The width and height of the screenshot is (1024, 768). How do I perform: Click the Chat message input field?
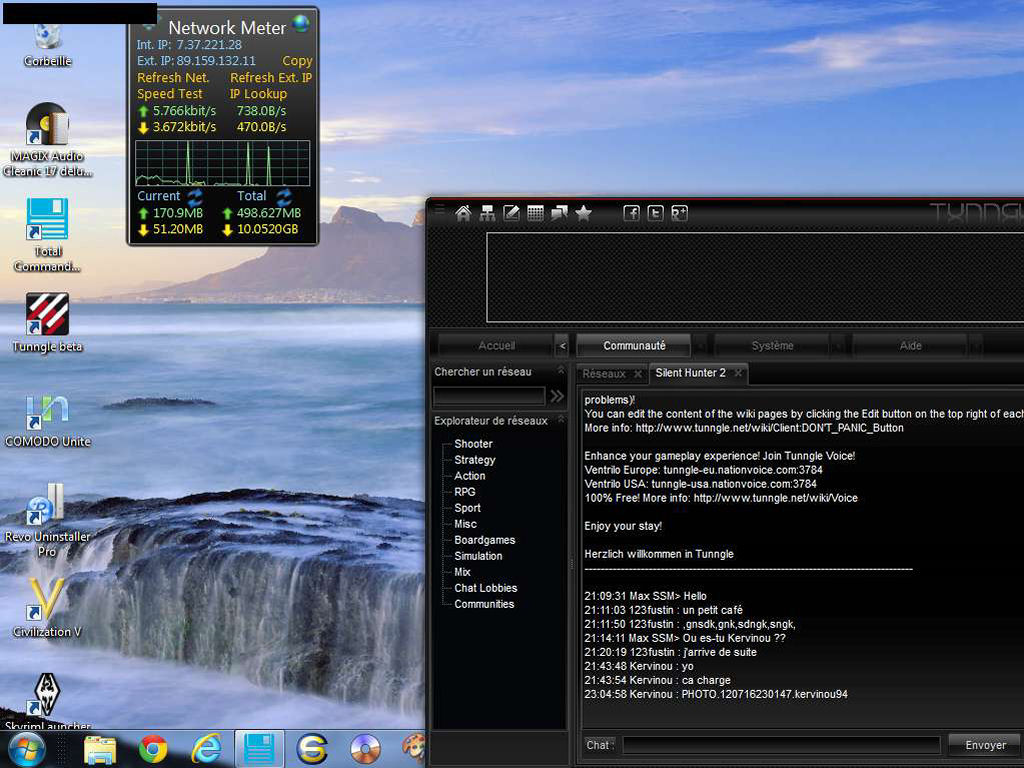click(x=782, y=745)
